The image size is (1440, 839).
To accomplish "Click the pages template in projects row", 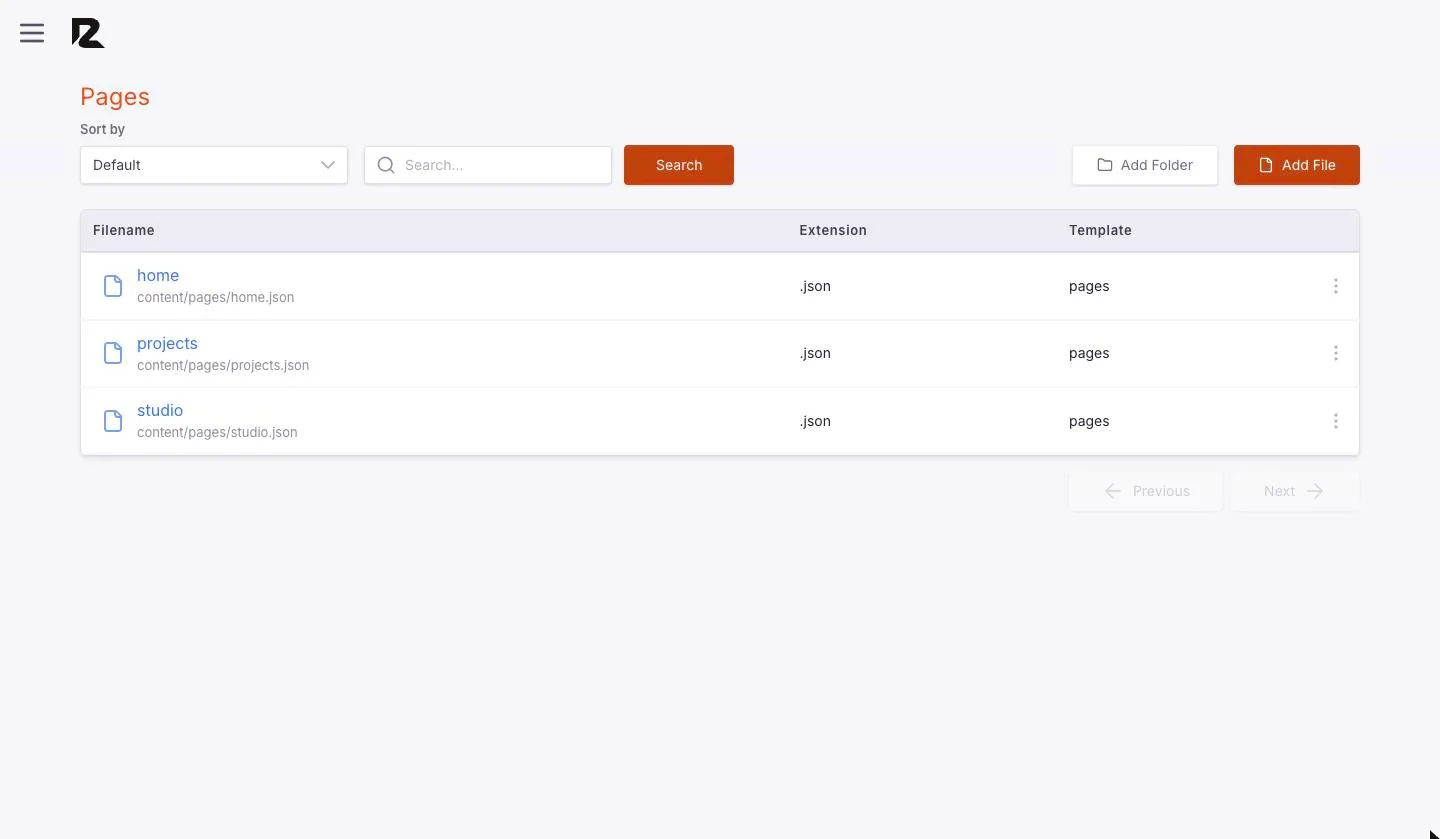I will point(1089,353).
